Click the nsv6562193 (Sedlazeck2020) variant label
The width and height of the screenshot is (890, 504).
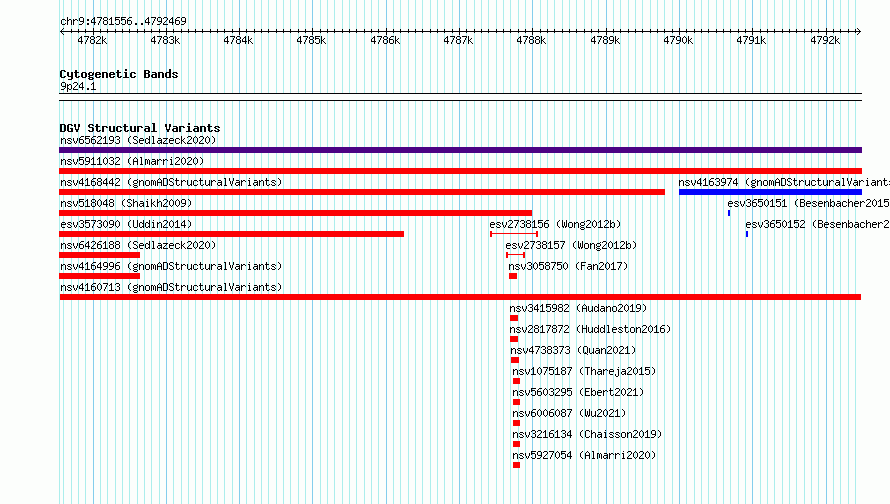138,140
